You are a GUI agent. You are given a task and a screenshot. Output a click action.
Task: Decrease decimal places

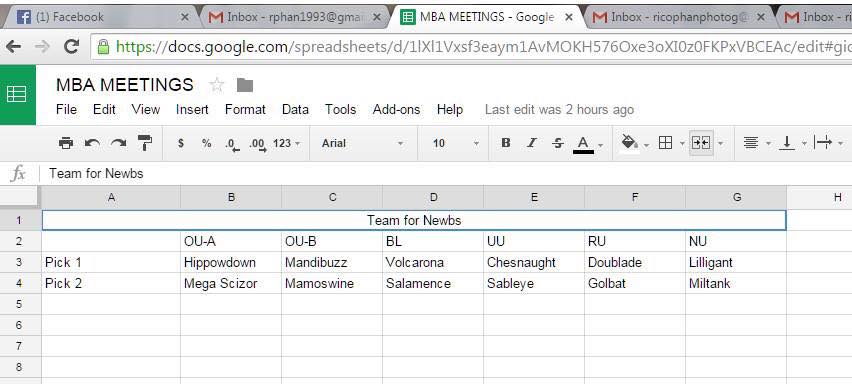[x=233, y=144]
